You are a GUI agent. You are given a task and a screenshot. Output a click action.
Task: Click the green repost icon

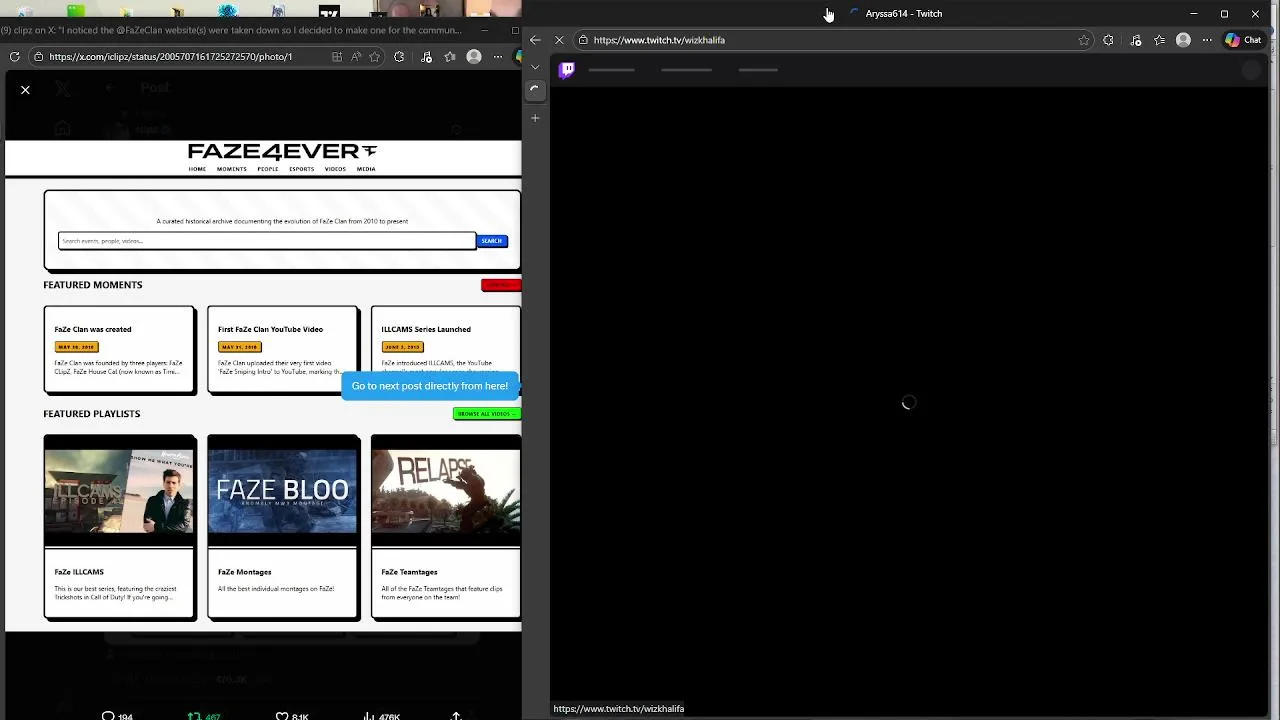click(195, 716)
